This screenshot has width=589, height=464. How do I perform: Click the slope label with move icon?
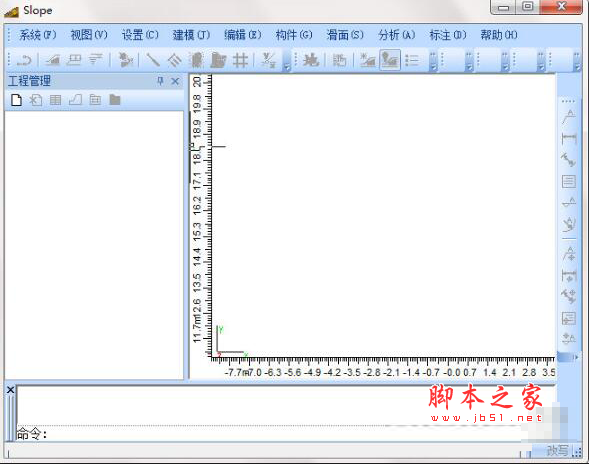(x=569, y=254)
